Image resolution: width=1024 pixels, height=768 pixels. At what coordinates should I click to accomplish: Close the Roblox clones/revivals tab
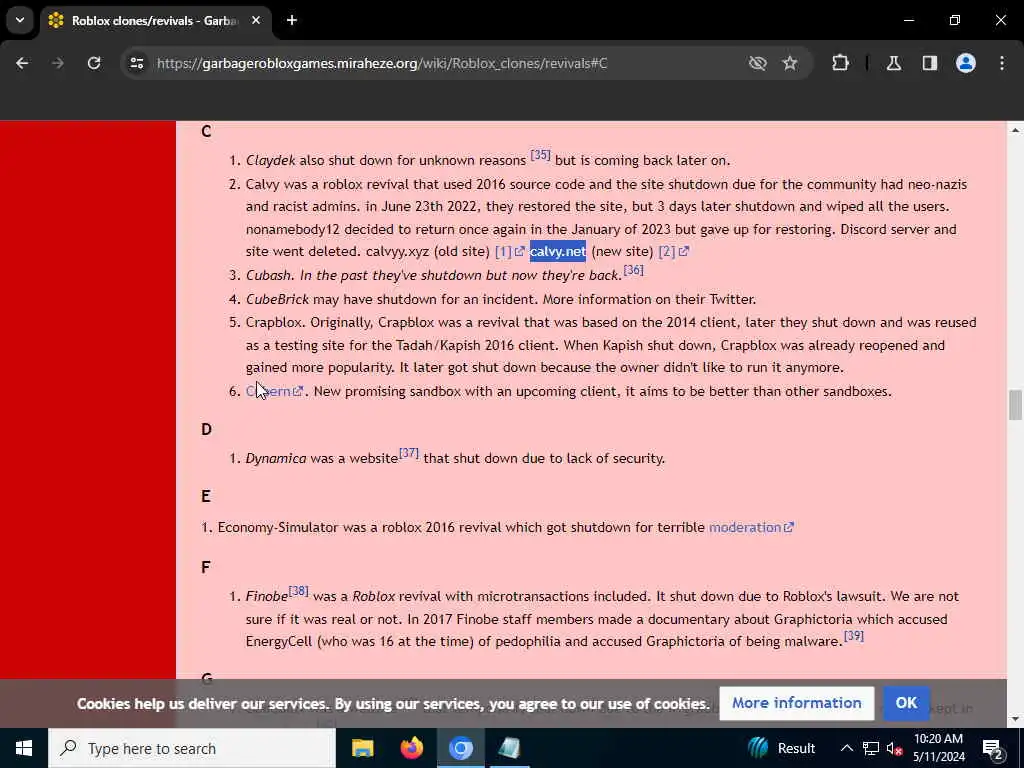click(256, 21)
